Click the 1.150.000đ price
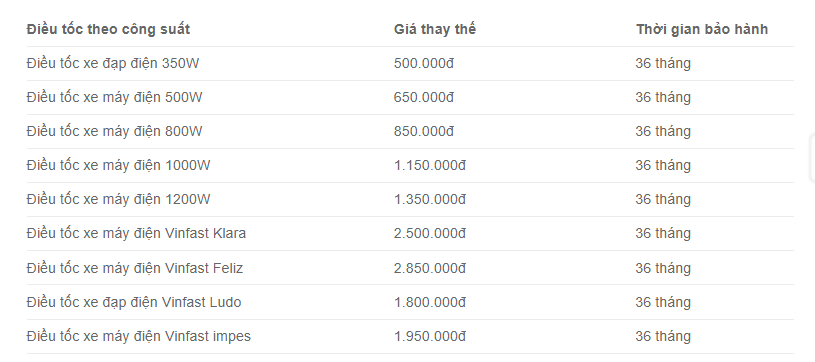This screenshot has width=815, height=362. click(430, 165)
